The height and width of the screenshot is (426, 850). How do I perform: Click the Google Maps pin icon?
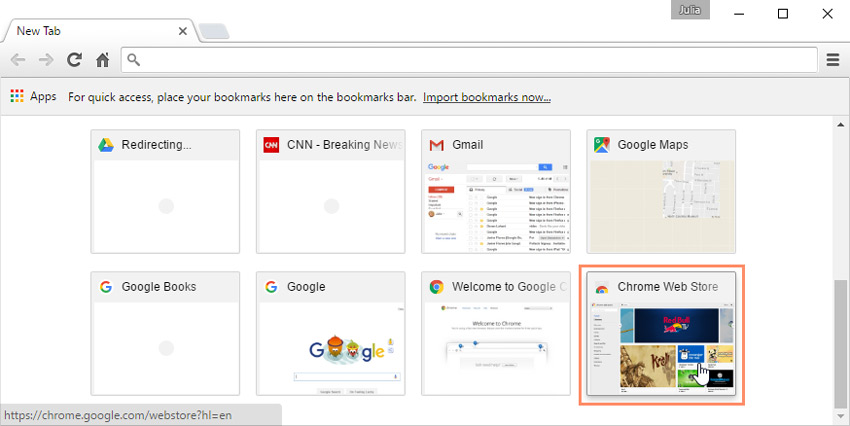point(601,145)
